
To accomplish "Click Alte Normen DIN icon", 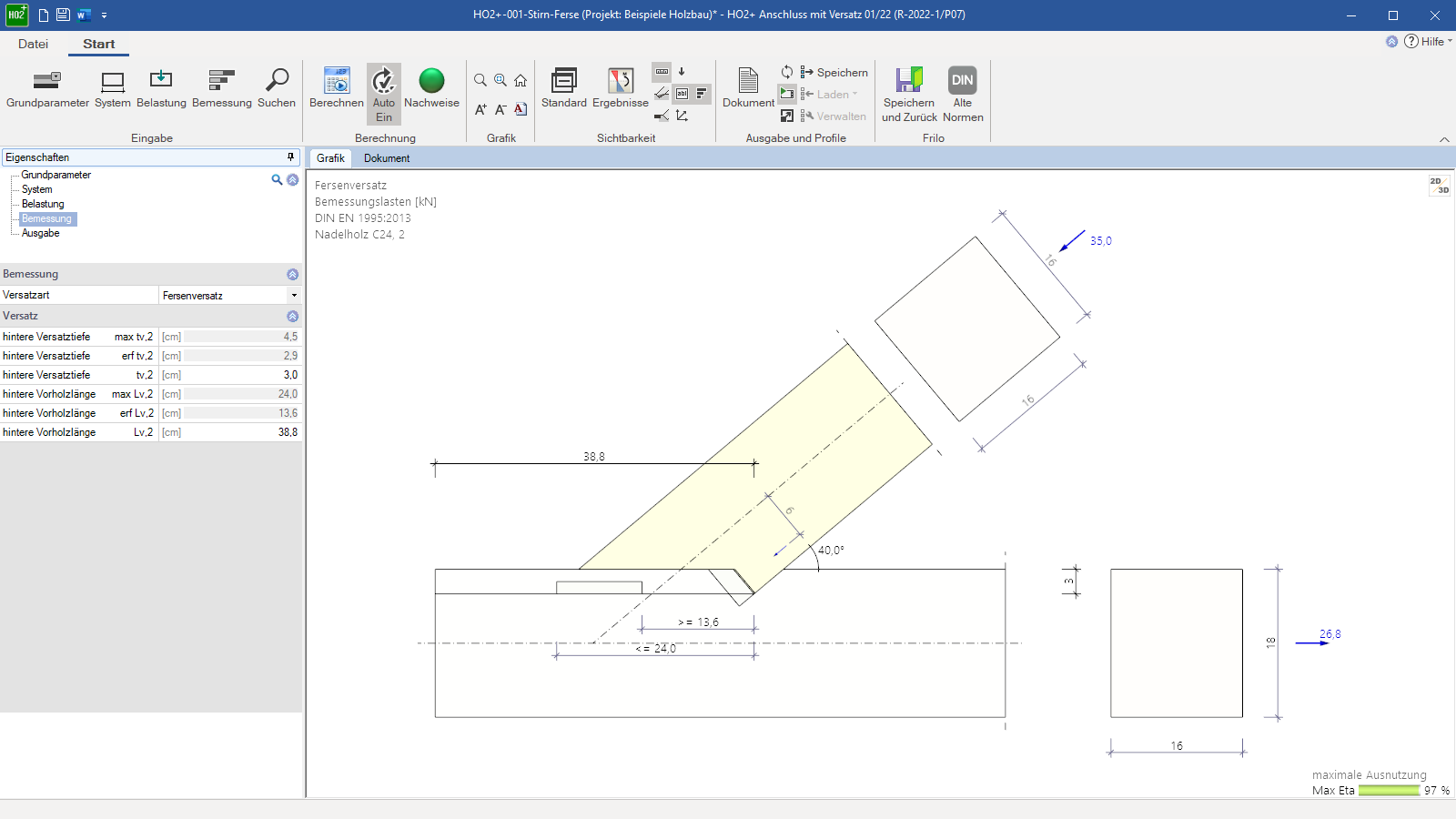I will [x=963, y=95].
